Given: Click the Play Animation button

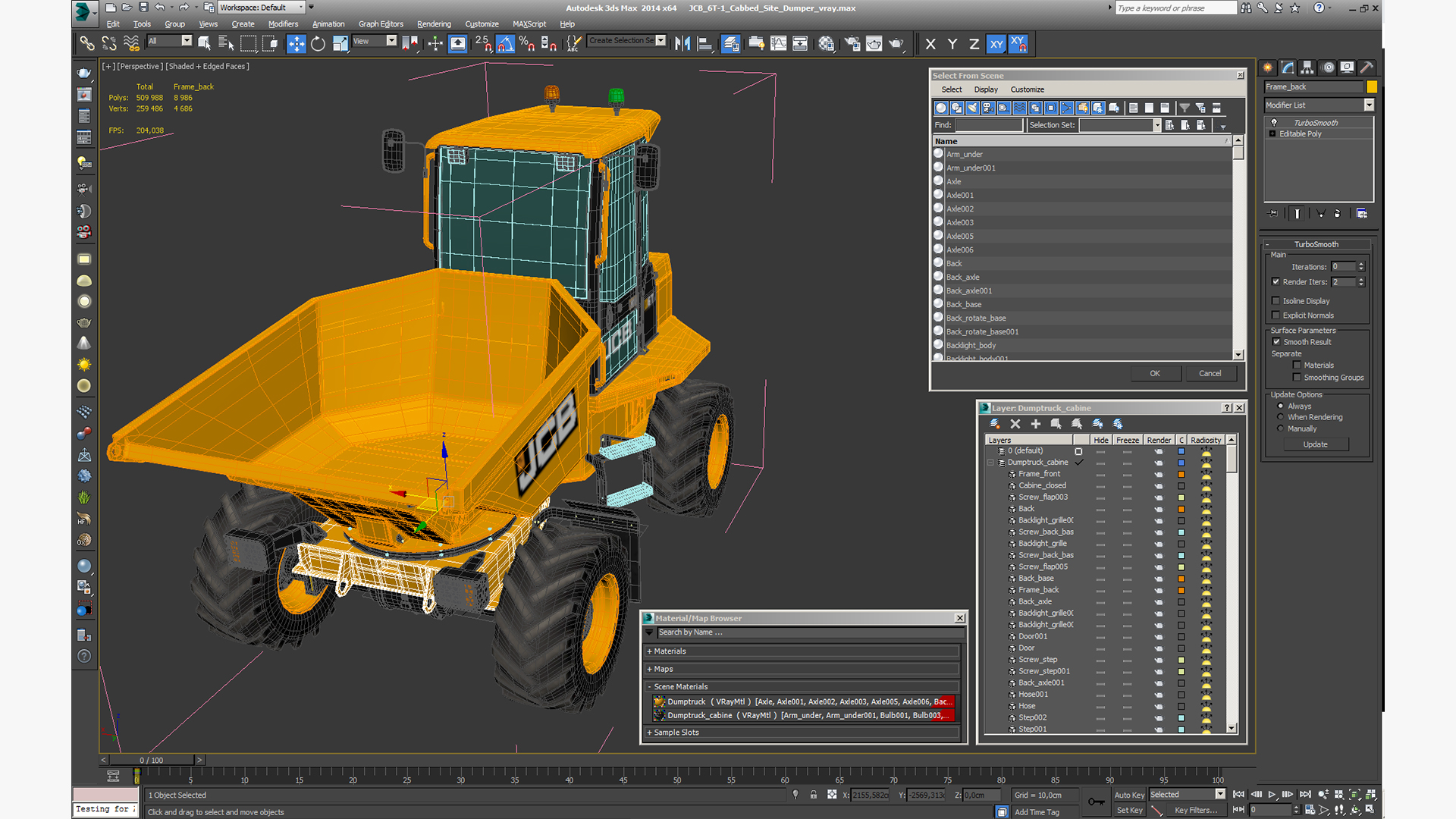Looking at the screenshot, I should coord(1272,794).
